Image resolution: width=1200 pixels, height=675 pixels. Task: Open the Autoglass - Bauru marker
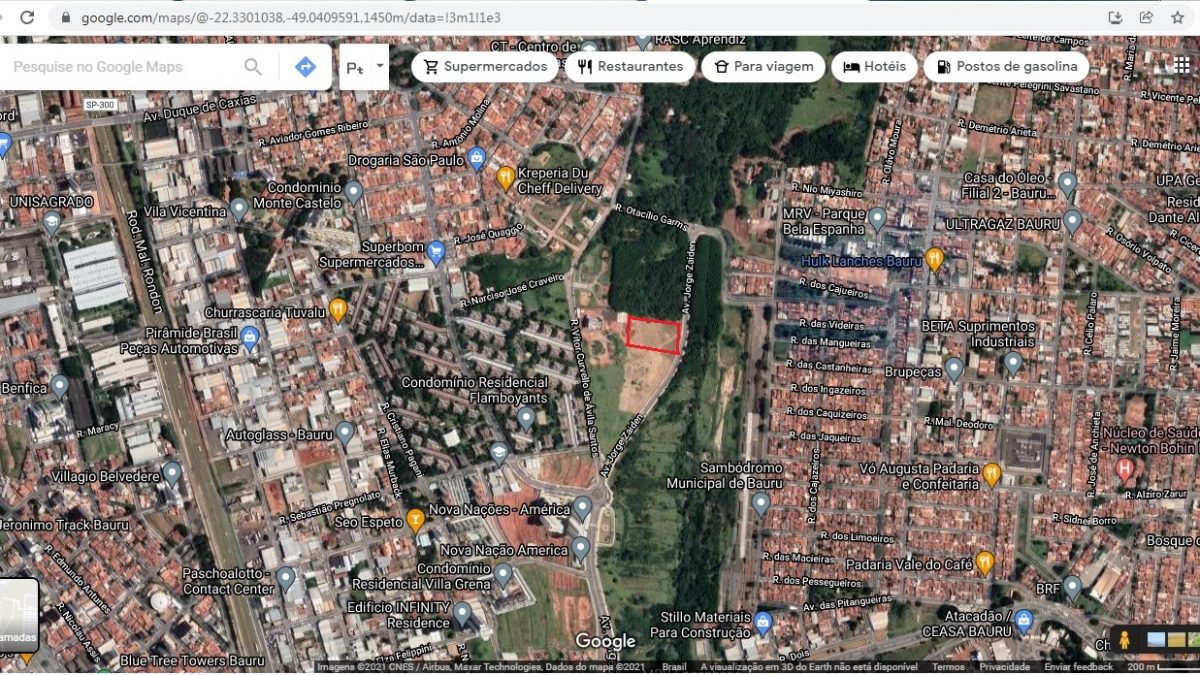click(345, 433)
